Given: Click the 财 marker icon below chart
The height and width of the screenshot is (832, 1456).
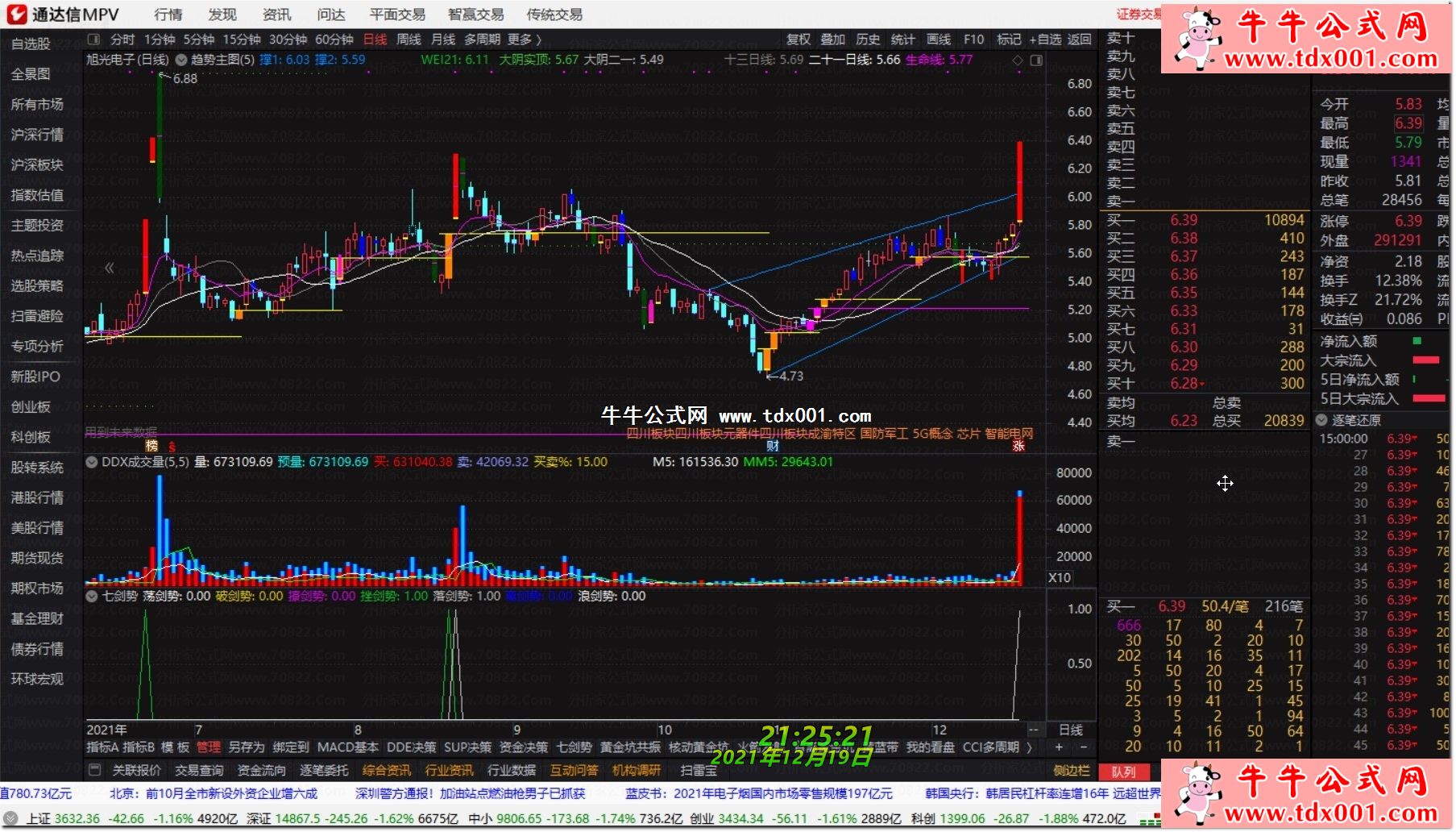Looking at the screenshot, I should pos(773,446).
